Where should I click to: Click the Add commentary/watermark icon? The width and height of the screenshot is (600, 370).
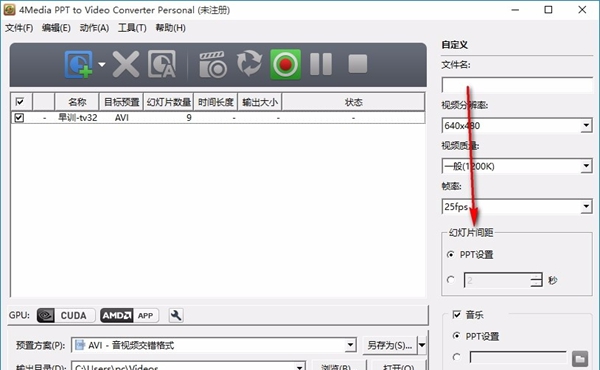162,64
